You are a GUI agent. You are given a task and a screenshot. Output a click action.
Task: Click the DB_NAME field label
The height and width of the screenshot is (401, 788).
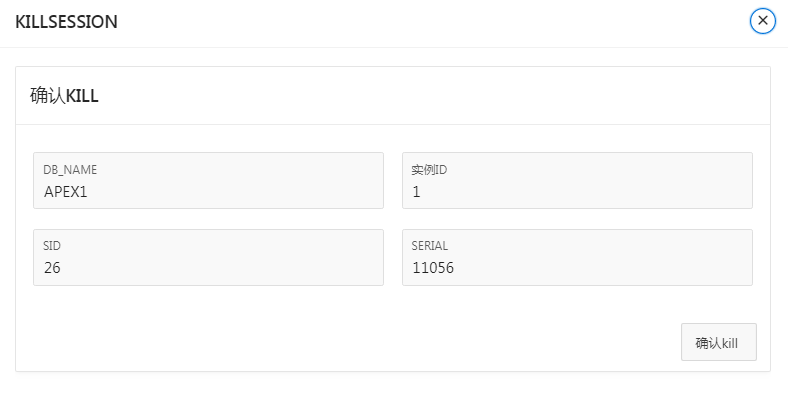70,170
